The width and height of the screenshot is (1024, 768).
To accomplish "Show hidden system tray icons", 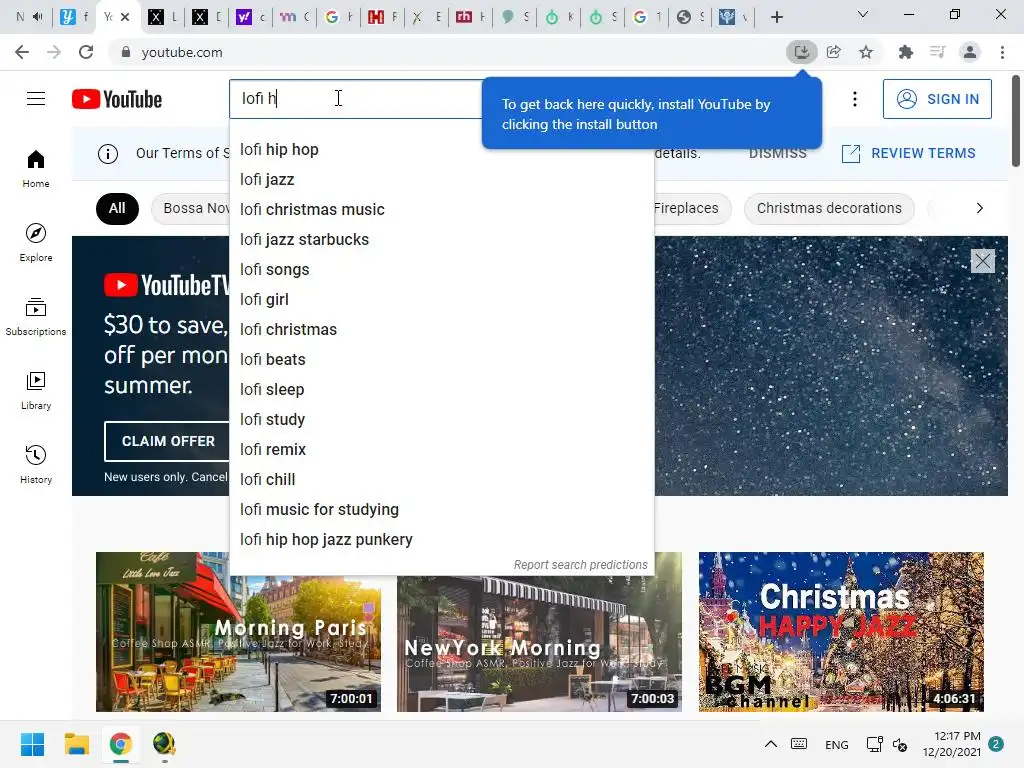I will [x=771, y=744].
